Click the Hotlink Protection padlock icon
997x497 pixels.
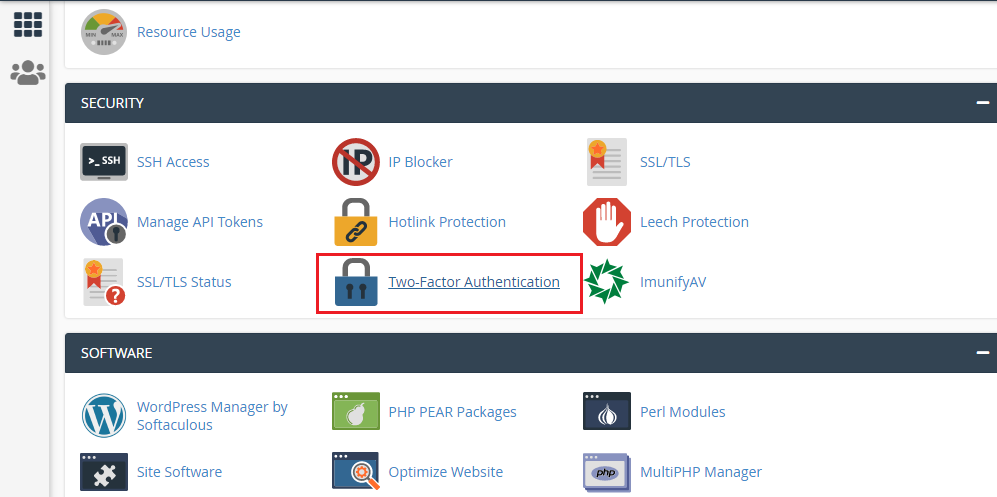pyautogui.click(x=356, y=222)
